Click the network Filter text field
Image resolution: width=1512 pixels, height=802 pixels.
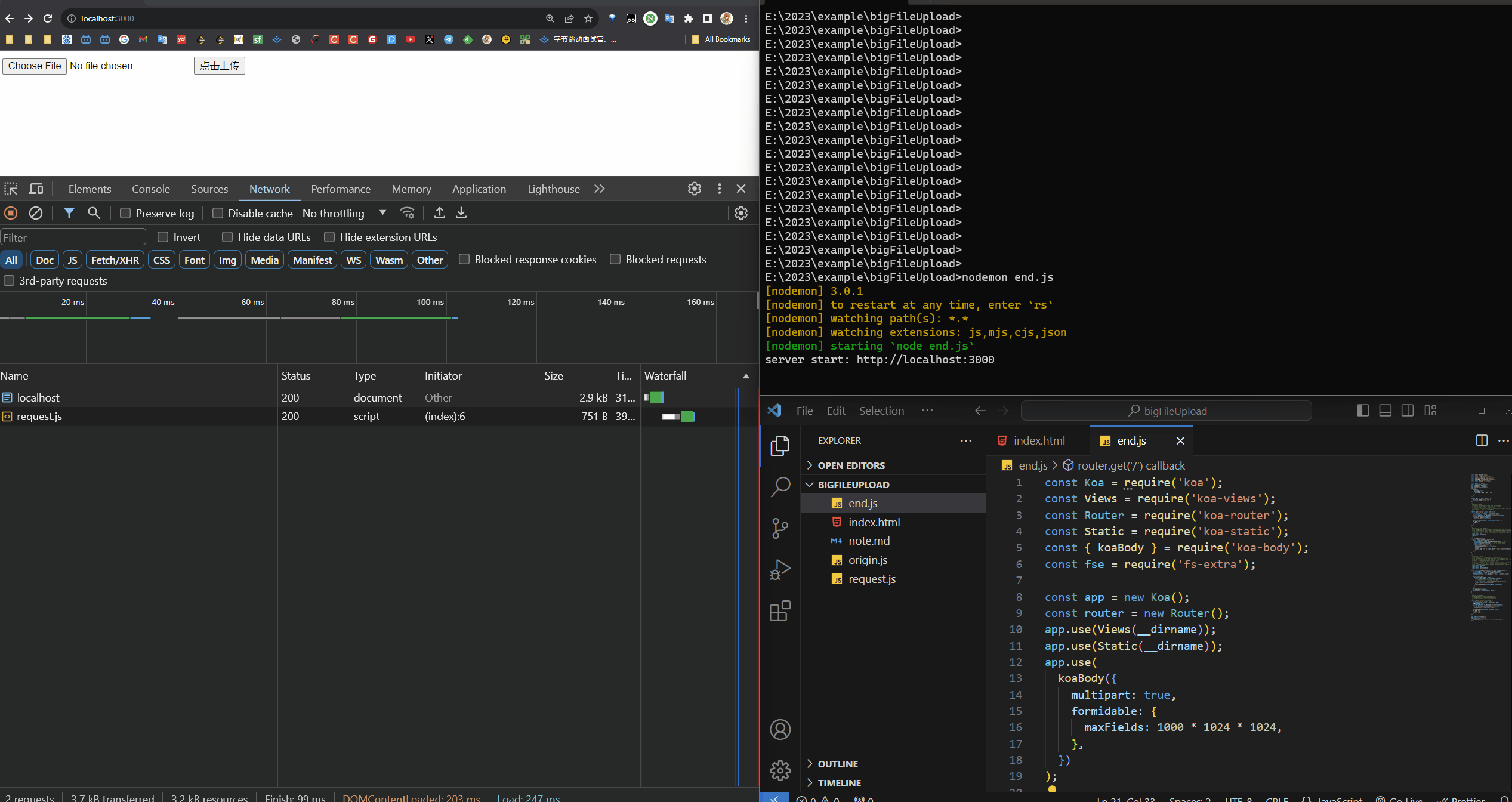(x=73, y=237)
